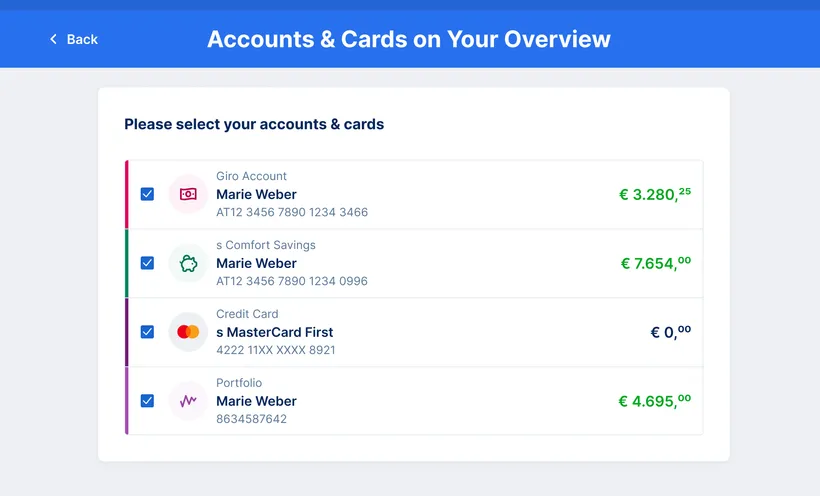Image resolution: width=820 pixels, height=496 pixels.
Task: Select the s MasterCard First card name
Action: click(x=275, y=332)
